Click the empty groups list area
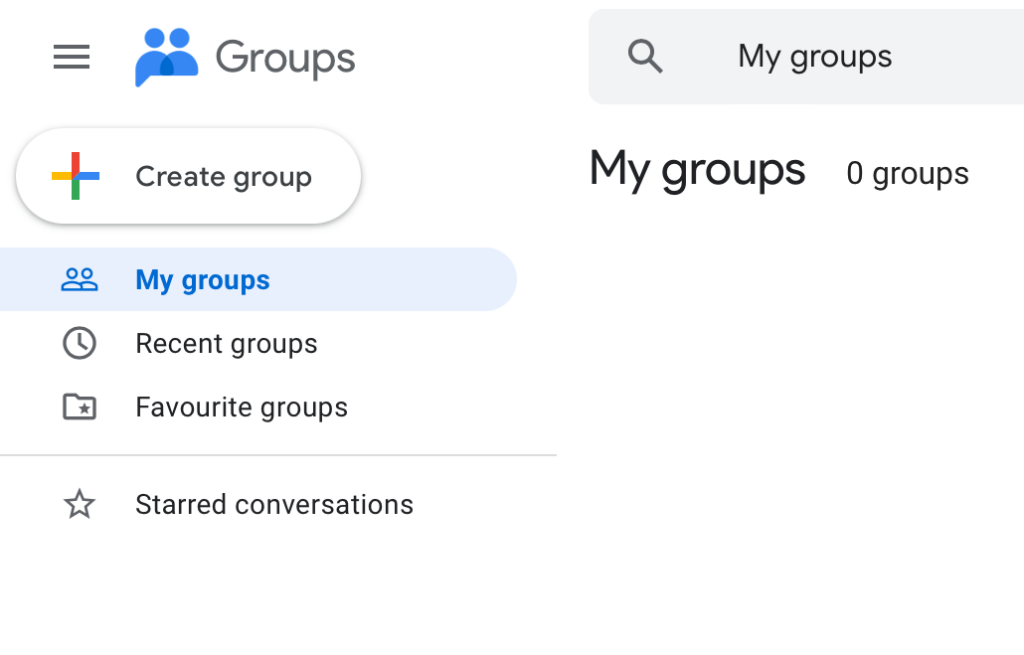 [800, 420]
